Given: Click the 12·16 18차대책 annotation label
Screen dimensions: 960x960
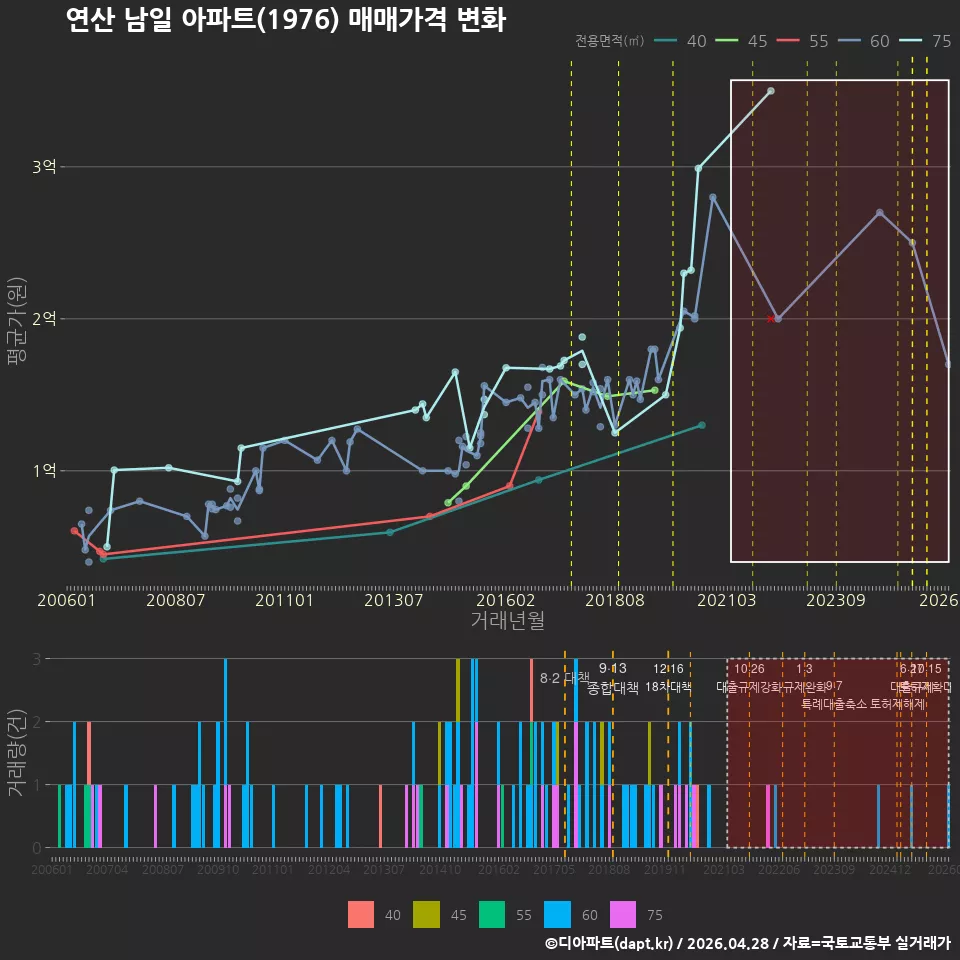Looking at the screenshot, I should [x=668, y=678].
